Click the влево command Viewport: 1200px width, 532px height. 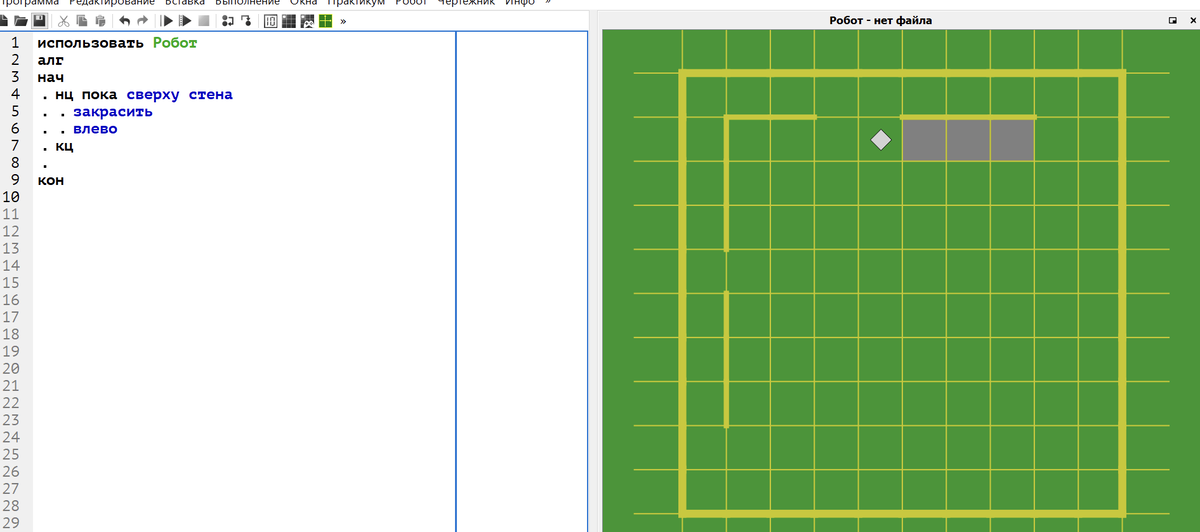95,129
